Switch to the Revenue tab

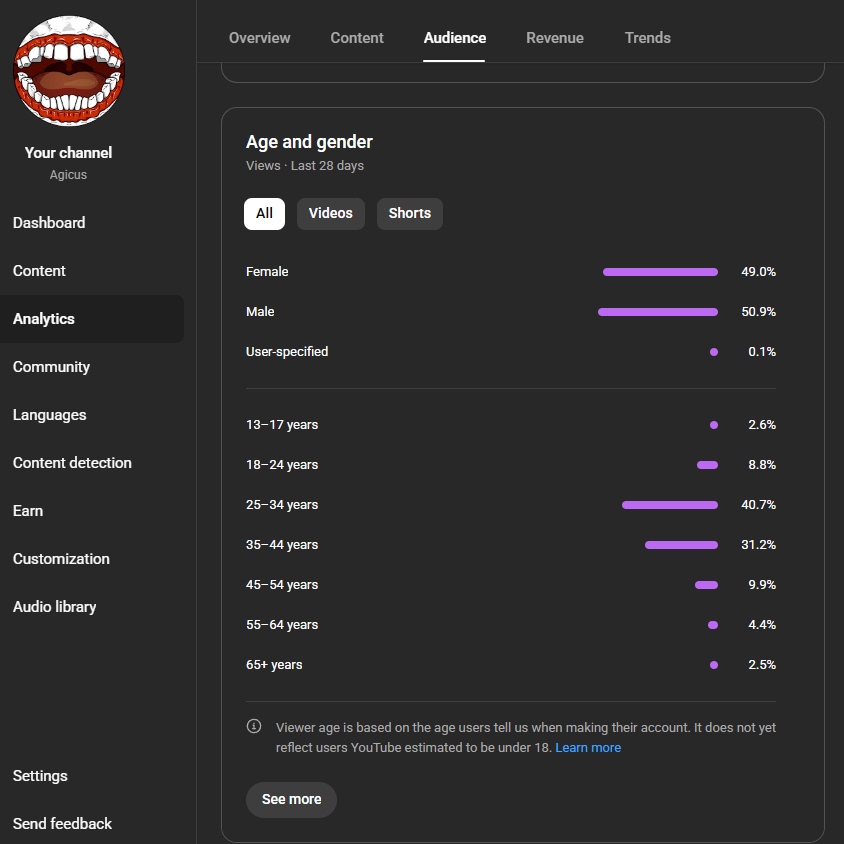(555, 38)
